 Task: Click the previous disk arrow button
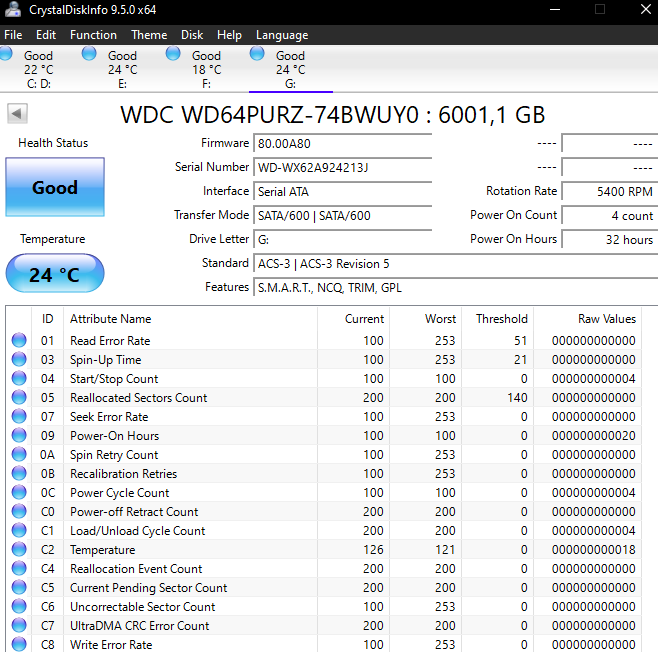pos(17,113)
